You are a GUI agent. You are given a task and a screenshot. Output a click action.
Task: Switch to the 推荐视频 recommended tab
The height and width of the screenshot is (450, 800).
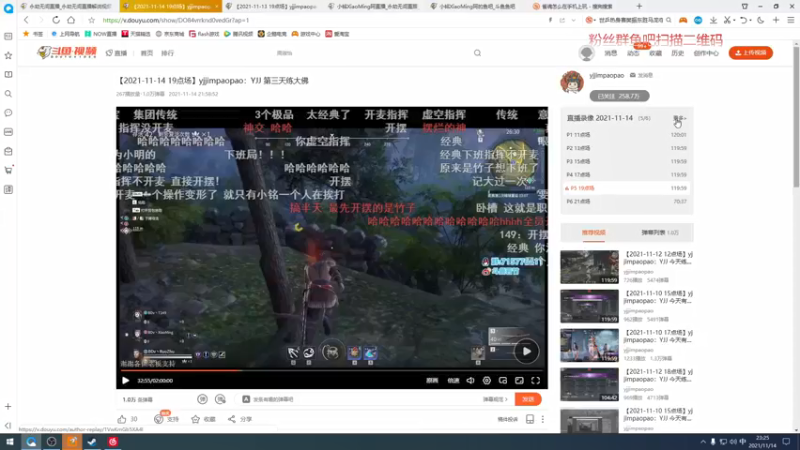(x=593, y=233)
